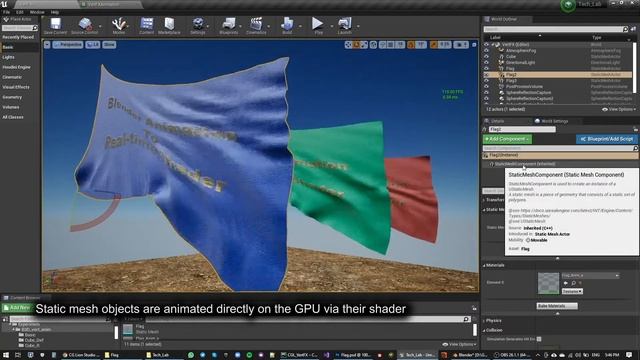Open World Outliner View Options

pos(619,109)
